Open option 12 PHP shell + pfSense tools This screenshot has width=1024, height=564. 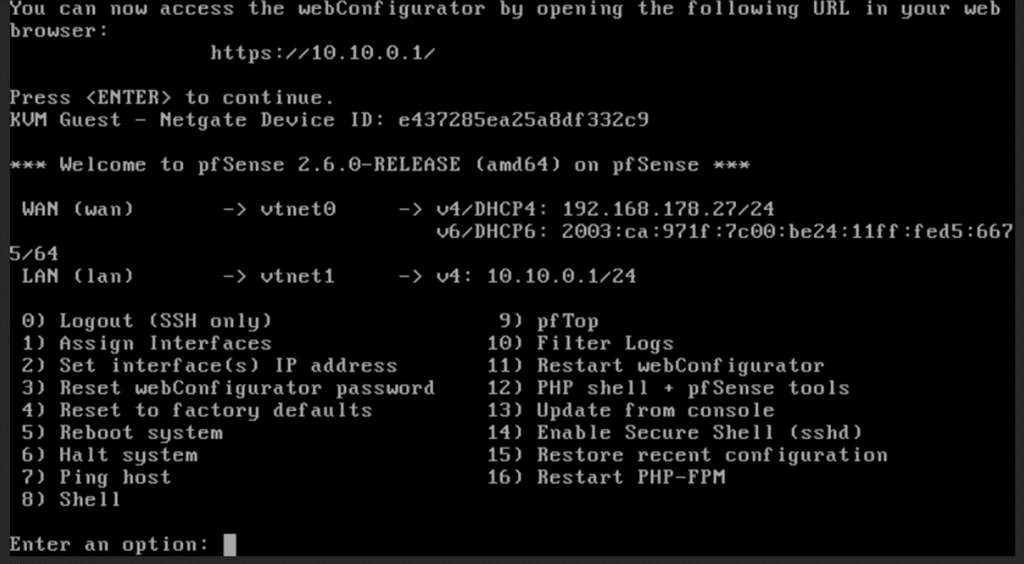(x=668, y=388)
